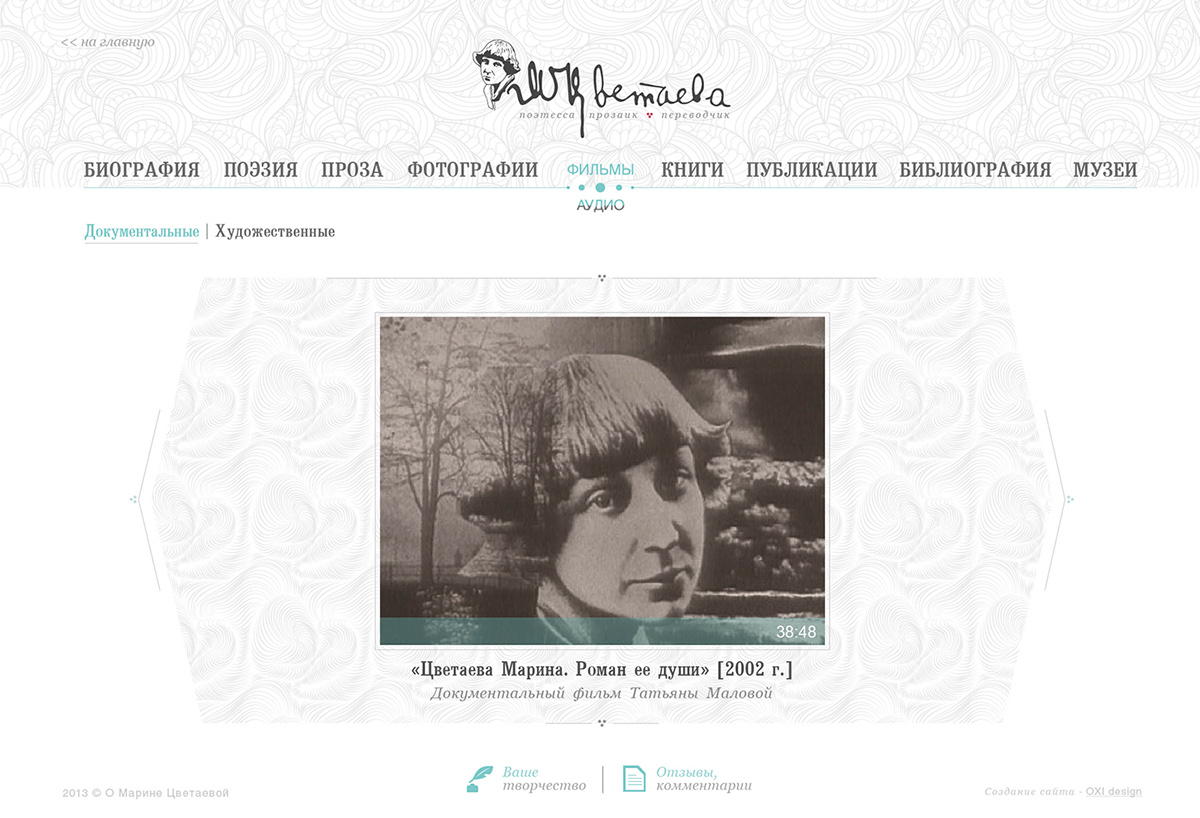Go to previous film with left arrow
The width and height of the screenshot is (1200, 818).
(147, 499)
